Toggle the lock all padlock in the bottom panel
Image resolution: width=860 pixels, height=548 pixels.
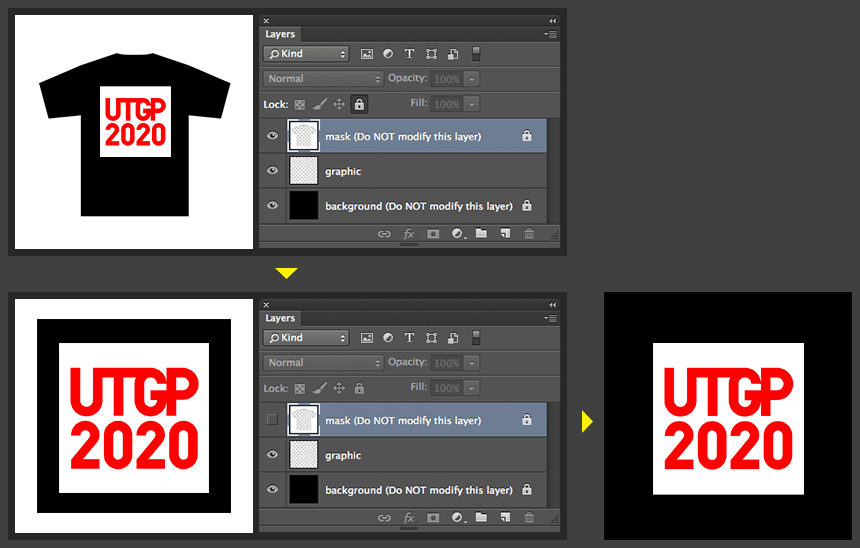tap(359, 388)
